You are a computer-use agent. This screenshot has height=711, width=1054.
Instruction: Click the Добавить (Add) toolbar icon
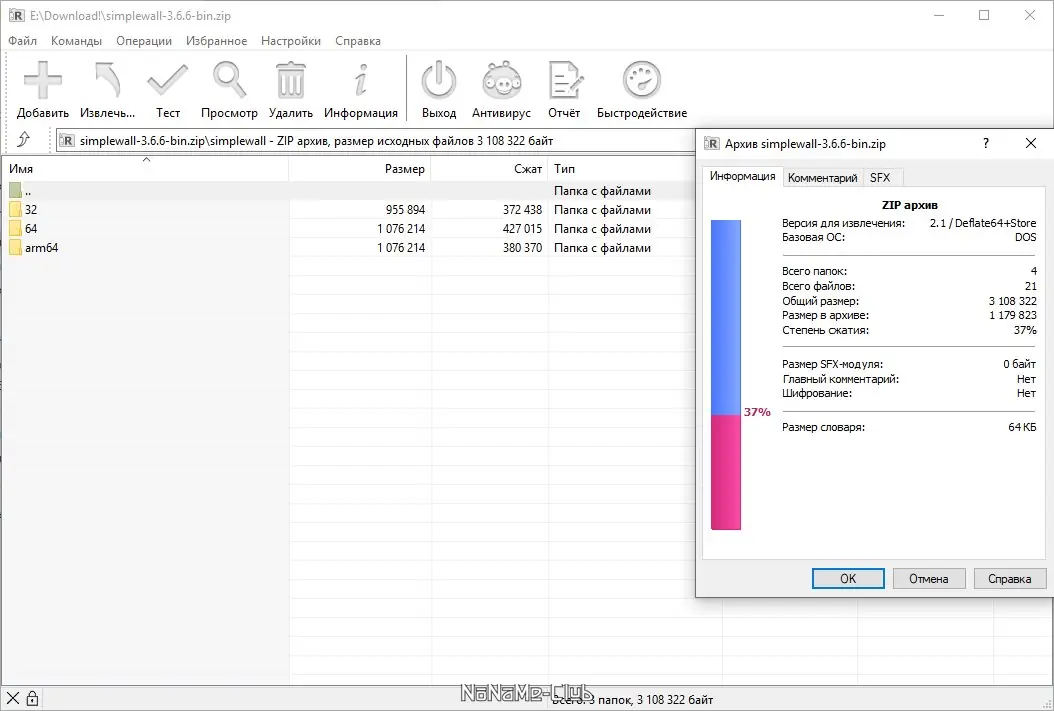43,80
